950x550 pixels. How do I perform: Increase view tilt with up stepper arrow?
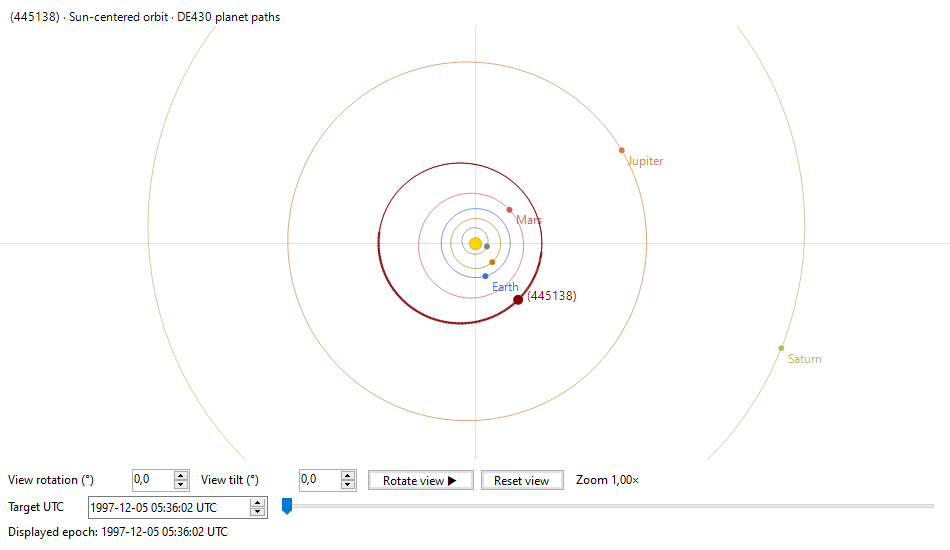348,475
